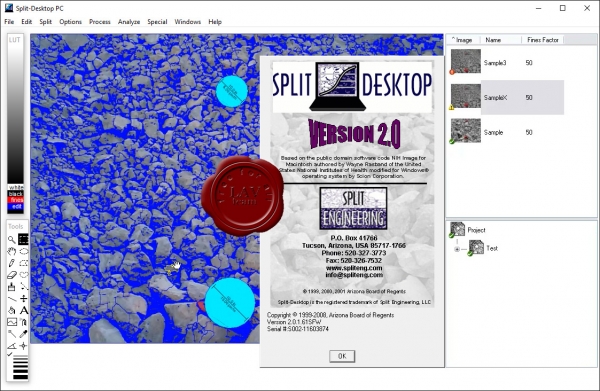The width and height of the screenshot is (600, 391).
Task: Click fines factor 50 for Sample3
Action: pos(529,63)
